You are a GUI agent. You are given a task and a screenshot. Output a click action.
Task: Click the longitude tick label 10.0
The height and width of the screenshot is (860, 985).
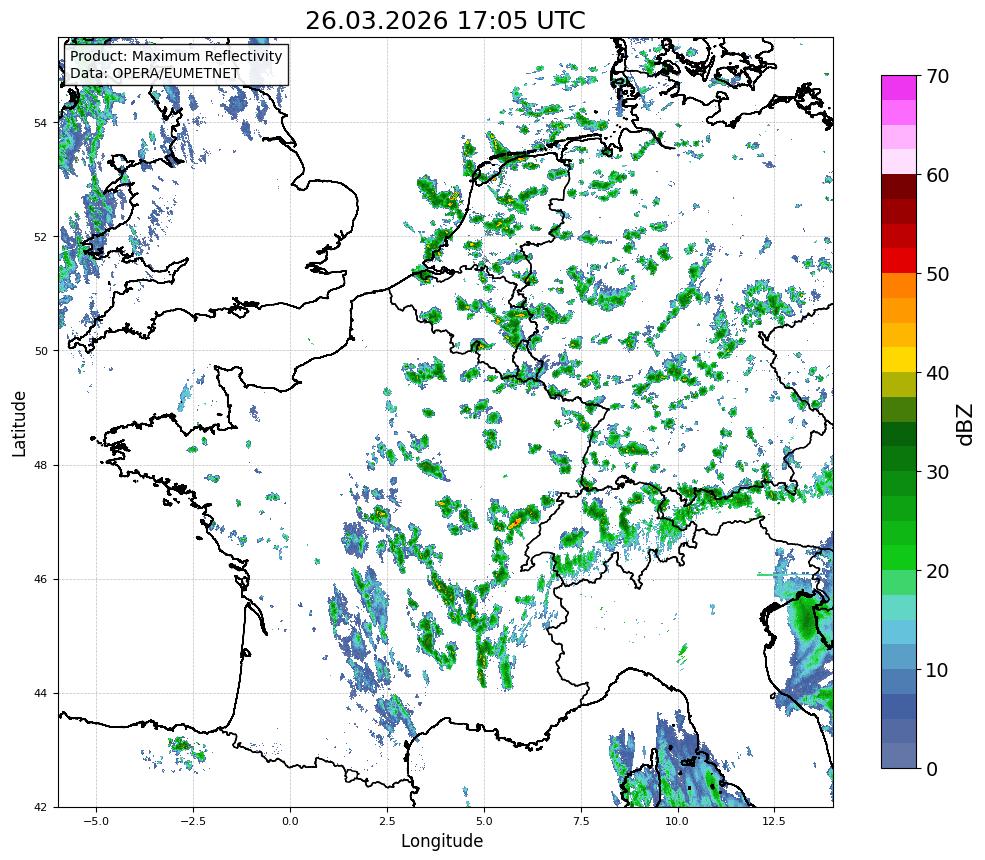point(678,821)
